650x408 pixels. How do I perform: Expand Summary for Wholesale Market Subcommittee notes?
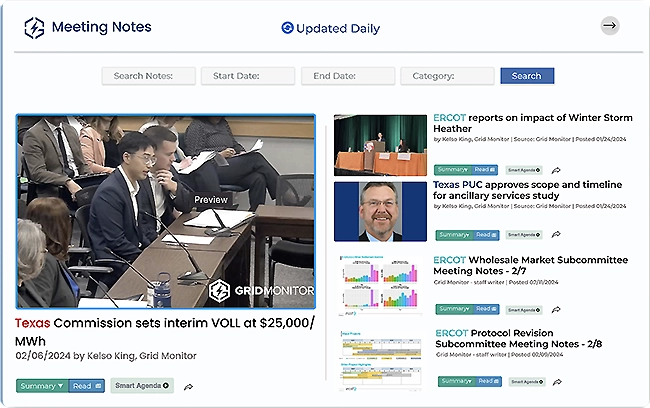tap(455, 309)
